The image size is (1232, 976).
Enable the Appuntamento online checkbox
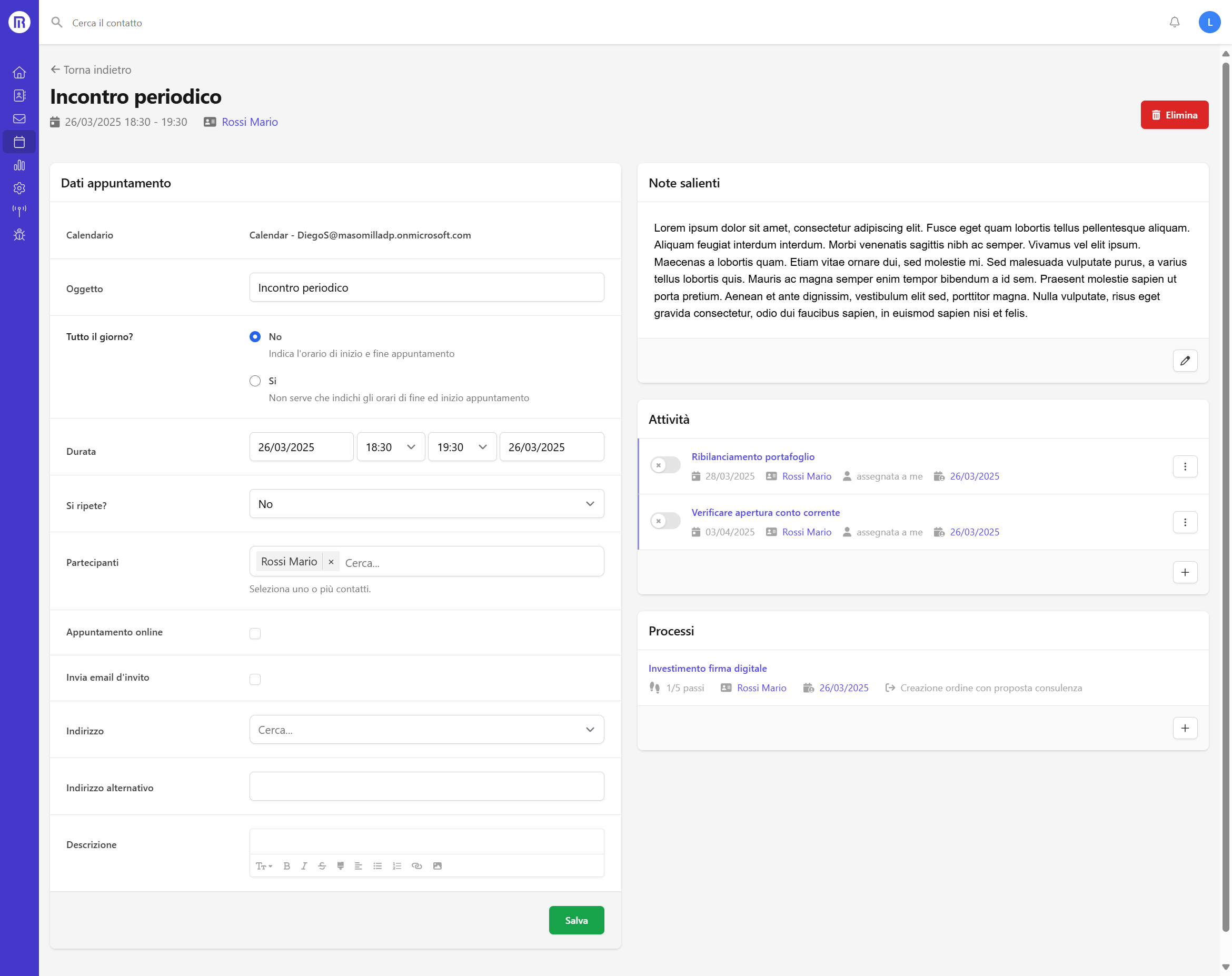click(255, 633)
